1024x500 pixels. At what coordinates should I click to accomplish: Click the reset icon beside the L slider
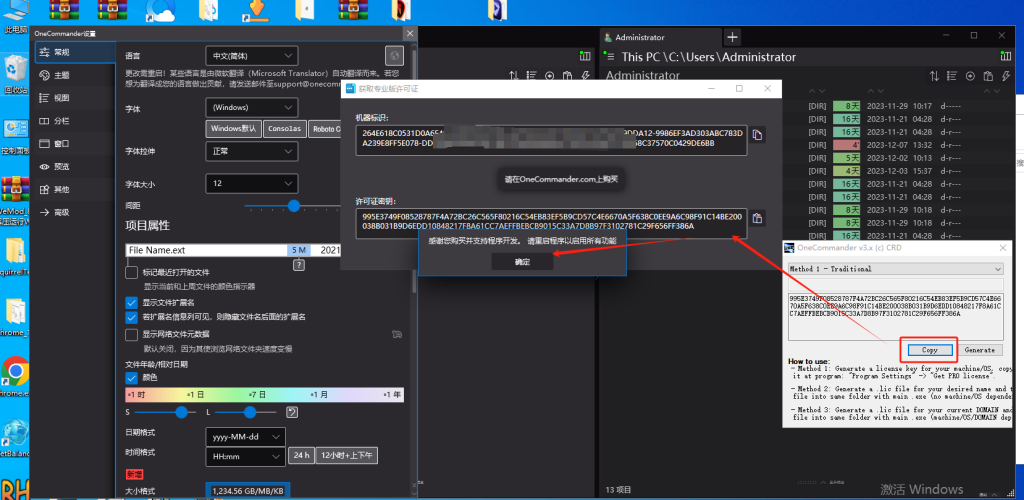pos(292,412)
